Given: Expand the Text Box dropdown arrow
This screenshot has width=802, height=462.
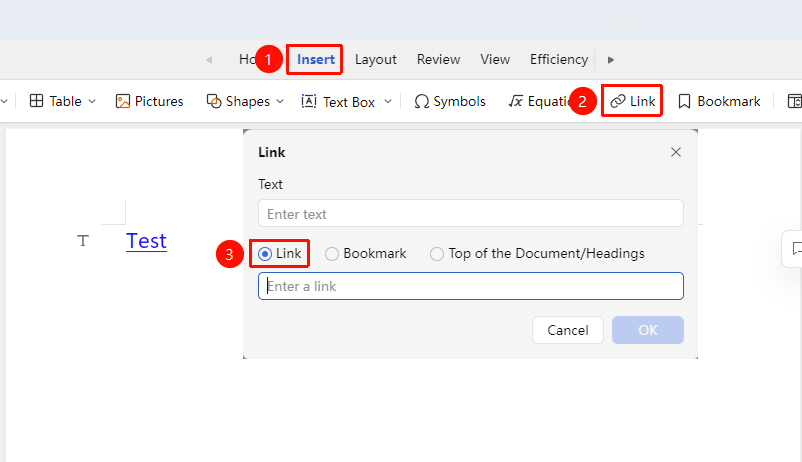Looking at the screenshot, I should [x=388, y=101].
